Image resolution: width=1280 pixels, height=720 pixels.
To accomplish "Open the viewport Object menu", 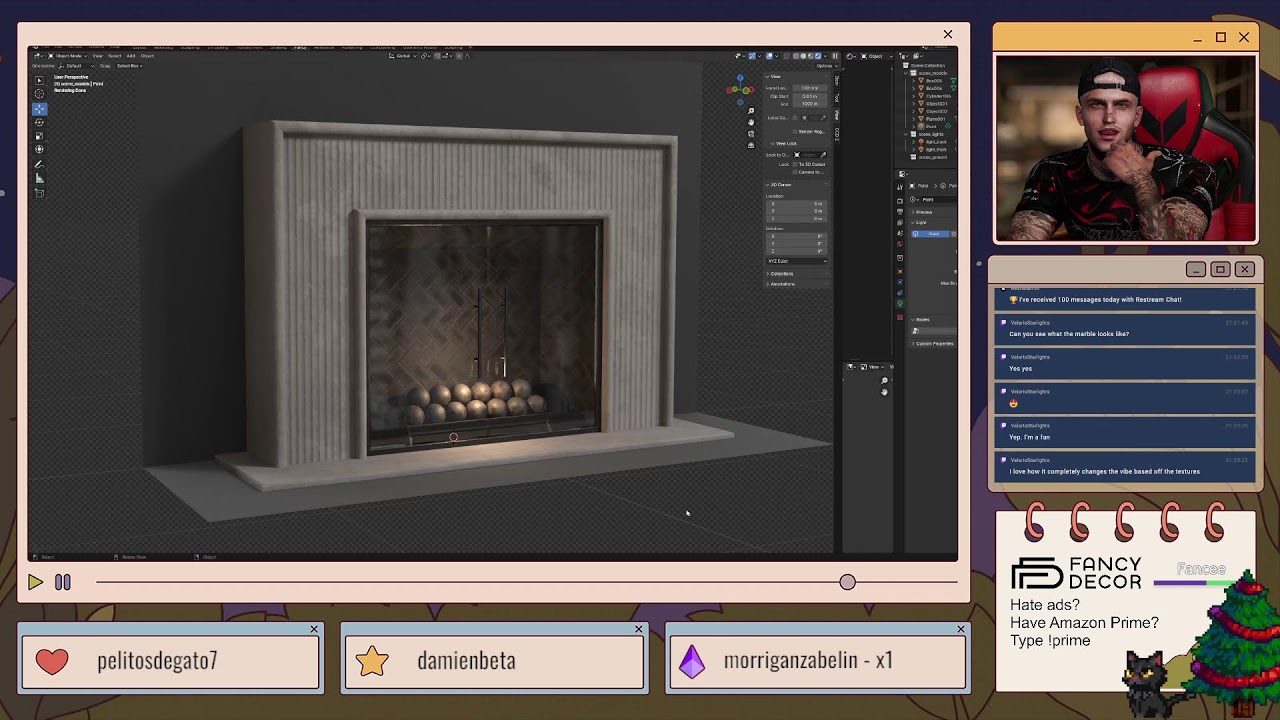I will pyautogui.click(x=147, y=56).
